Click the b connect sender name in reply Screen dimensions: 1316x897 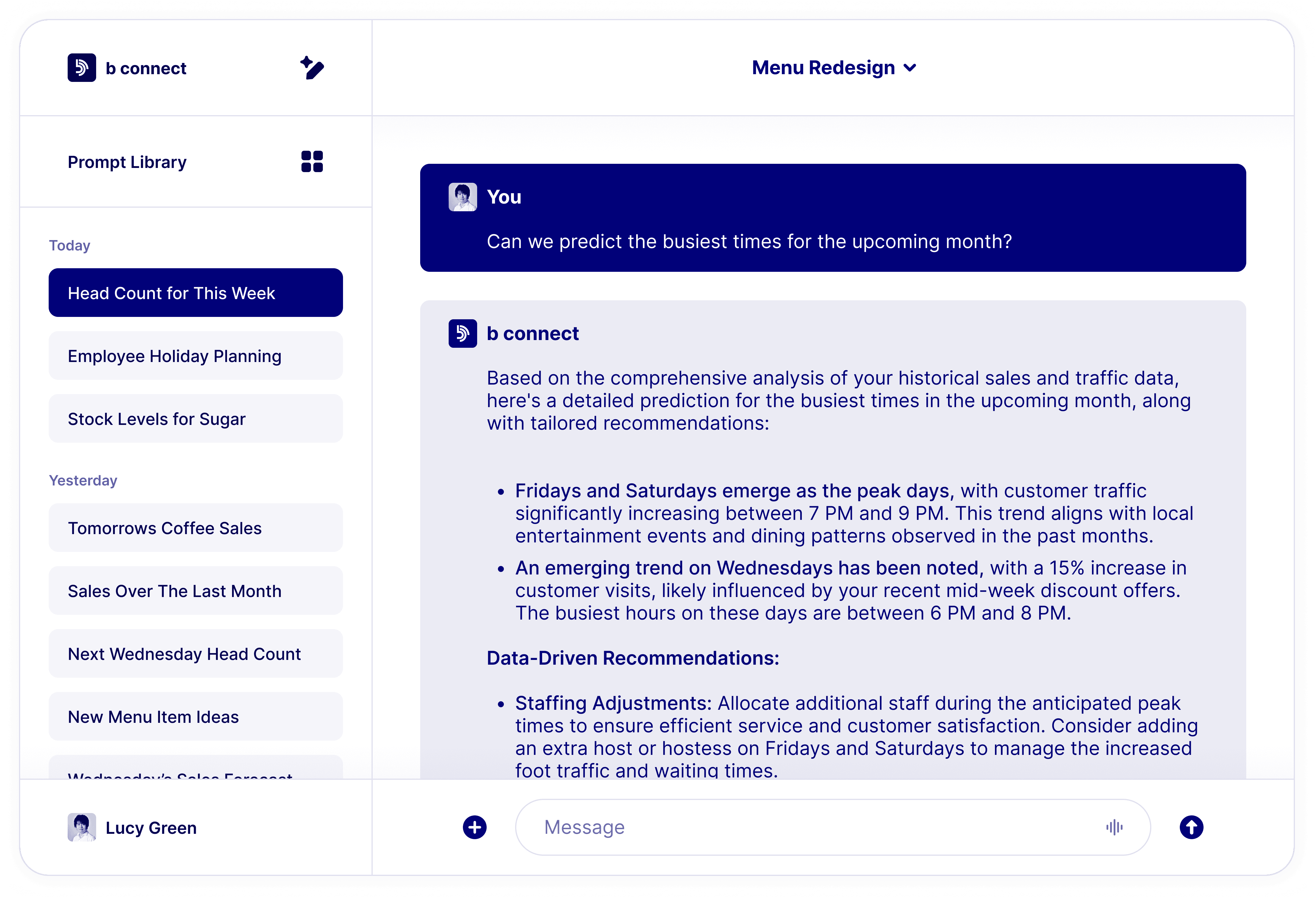(x=532, y=334)
